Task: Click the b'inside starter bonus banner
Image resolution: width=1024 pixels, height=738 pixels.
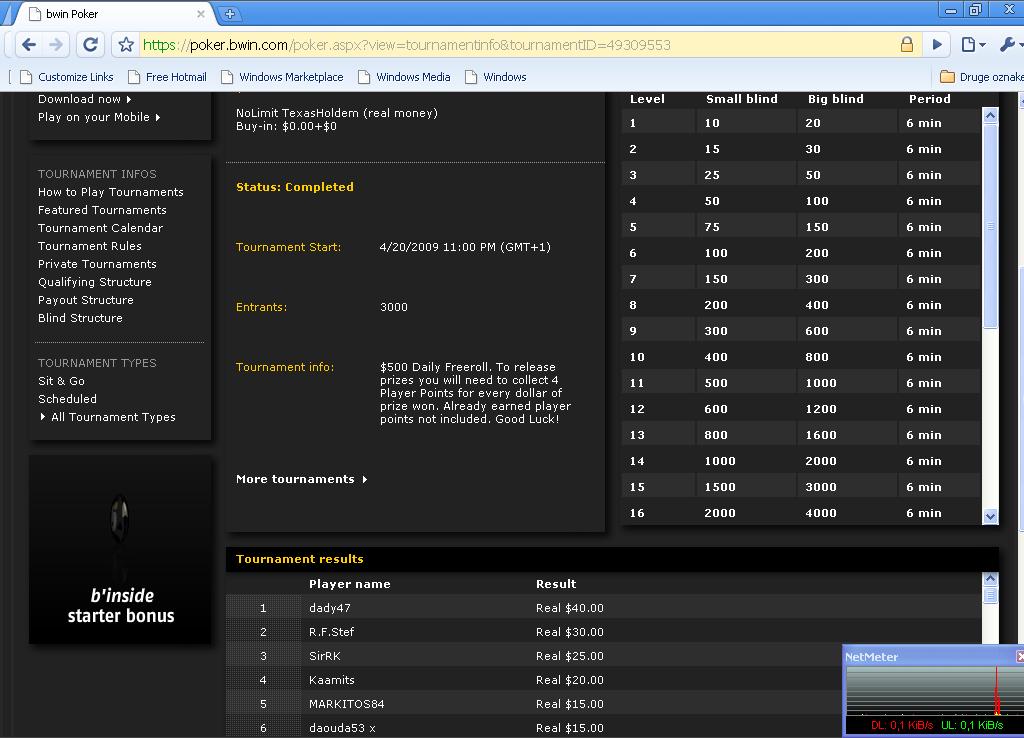Action: tap(120, 550)
